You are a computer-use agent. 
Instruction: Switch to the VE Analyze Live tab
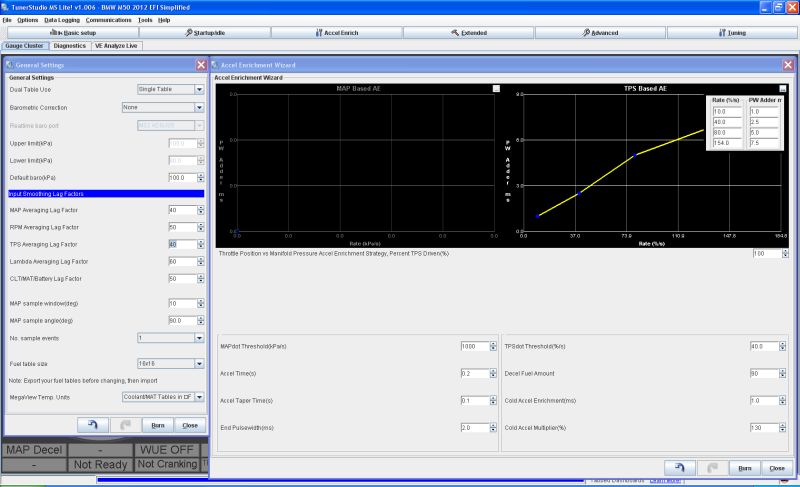click(117, 46)
